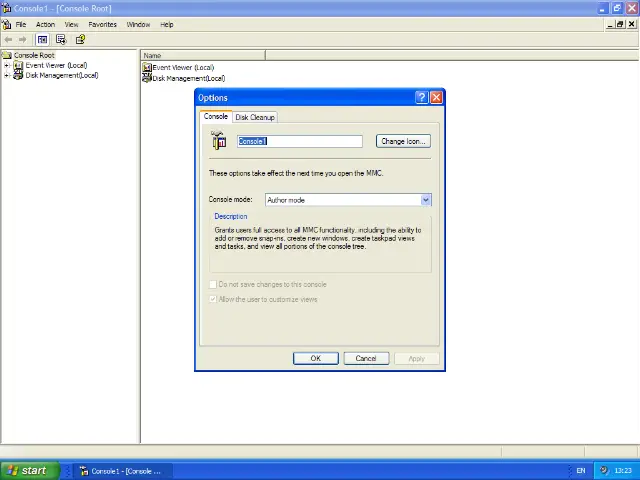Open the Console mode dropdown
640x480 pixels.
(x=425, y=200)
